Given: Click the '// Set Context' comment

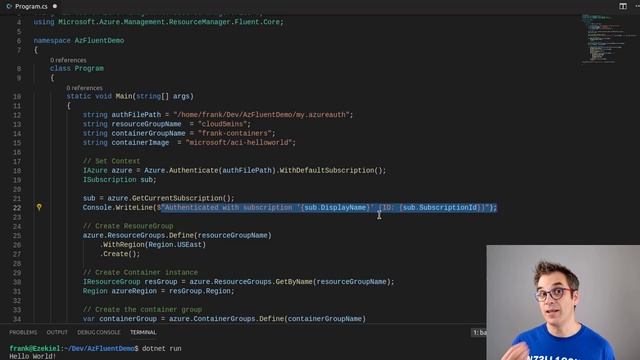Looking at the screenshot, I should pos(111,161).
